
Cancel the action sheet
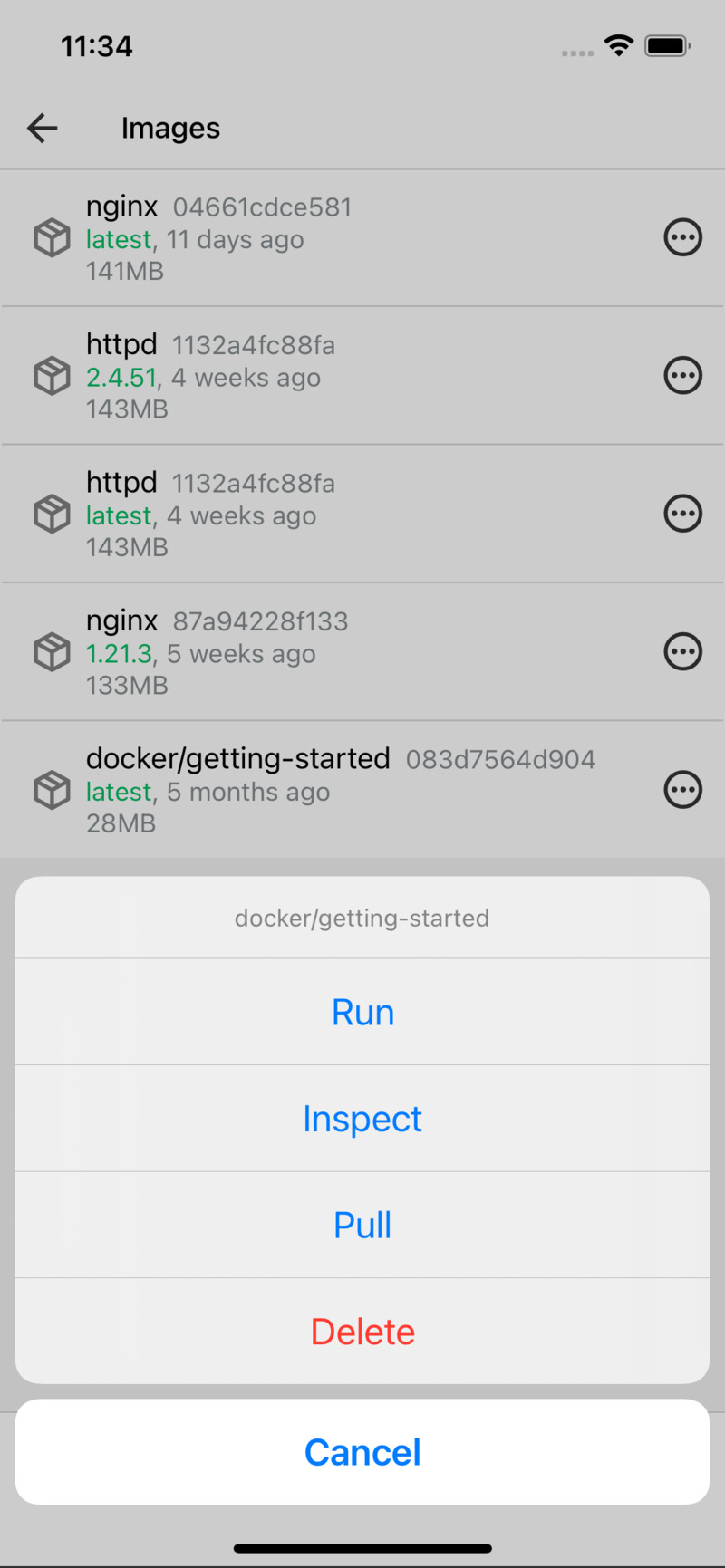click(362, 1452)
